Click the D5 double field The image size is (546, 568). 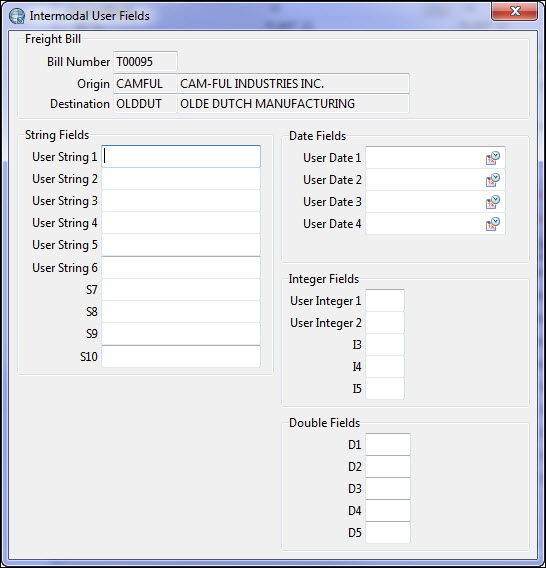pos(388,532)
